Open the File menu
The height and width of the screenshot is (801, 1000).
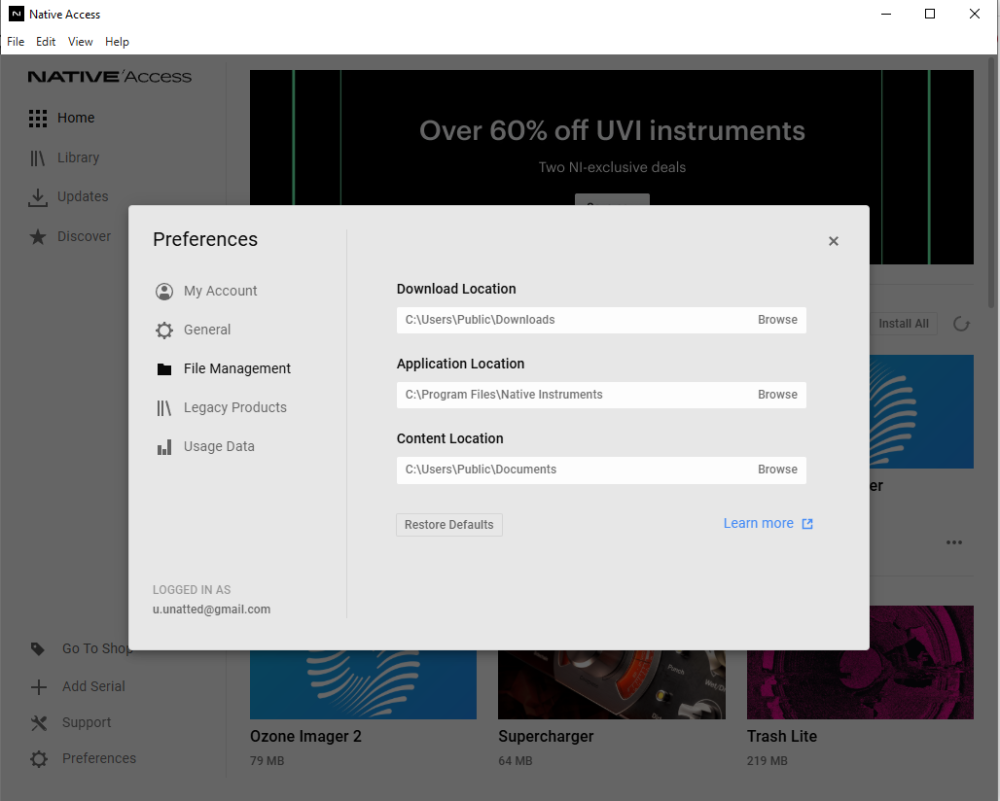coord(15,41)
